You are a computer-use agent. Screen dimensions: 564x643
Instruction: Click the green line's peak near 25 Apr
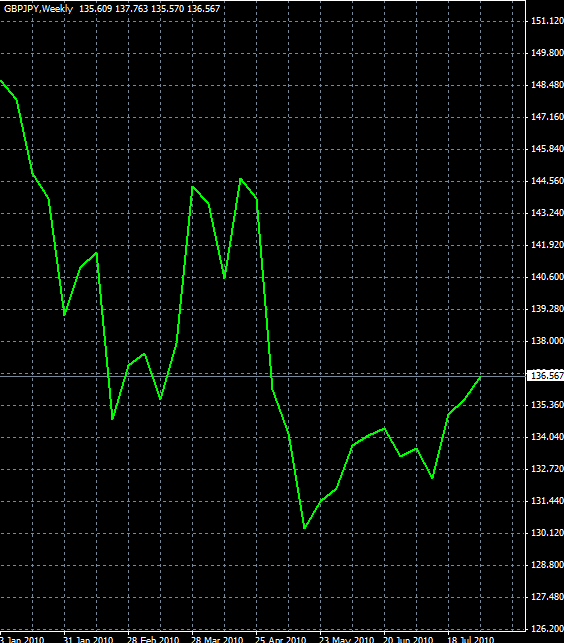(241, 179)
